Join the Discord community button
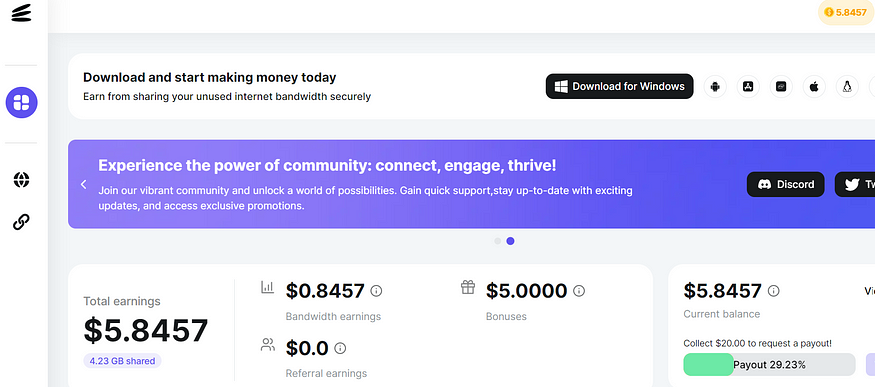 click(x=785, y=184)
